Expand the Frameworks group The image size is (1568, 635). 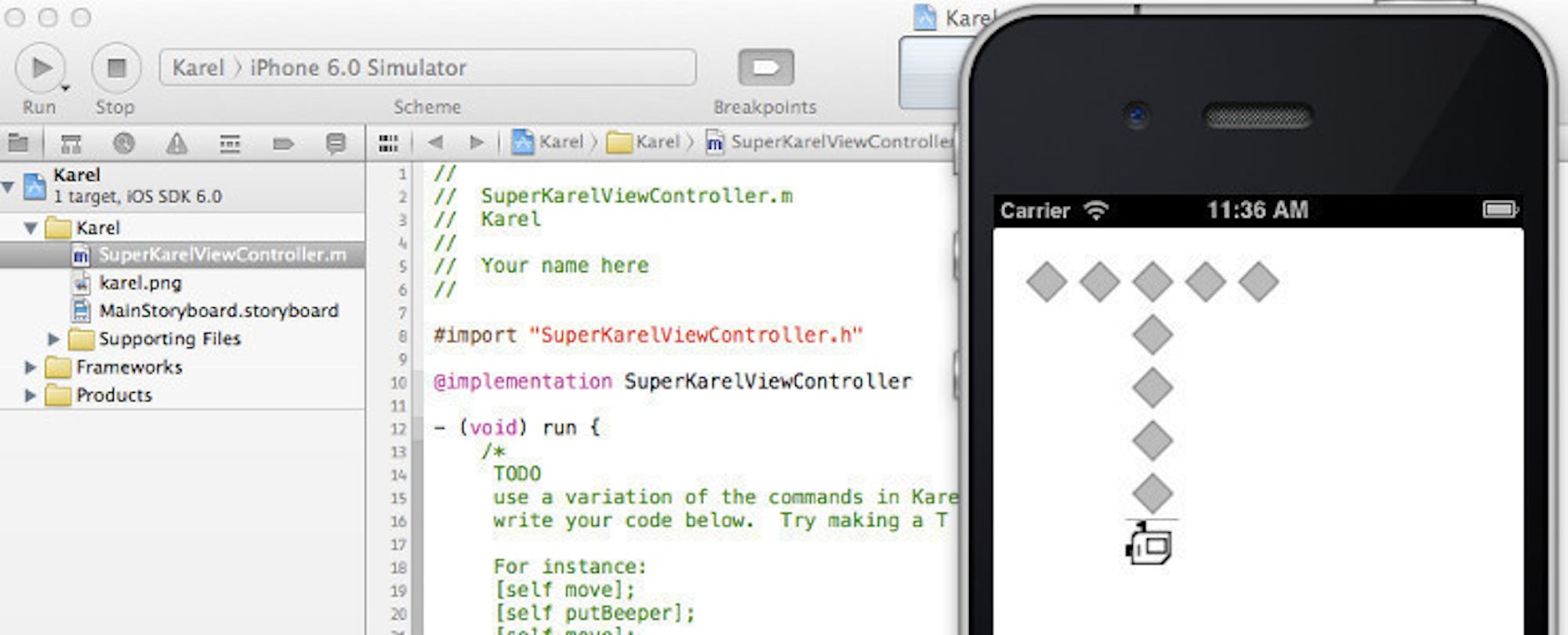click(31, 367)
